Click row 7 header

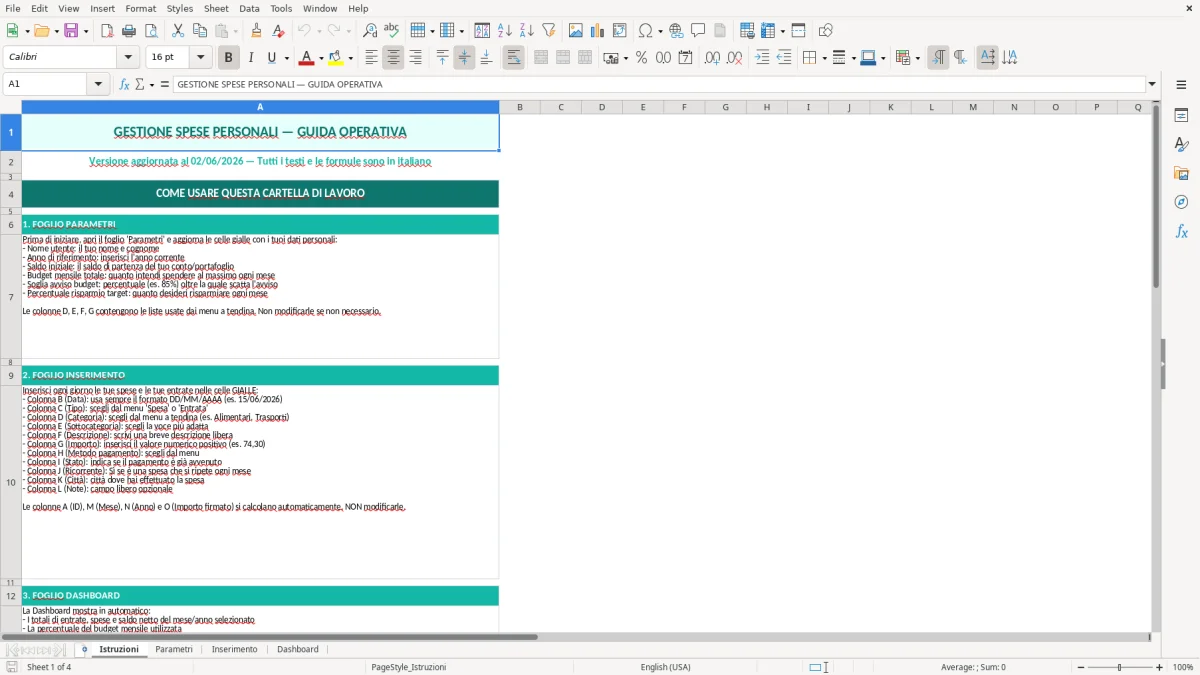point(11,297)
